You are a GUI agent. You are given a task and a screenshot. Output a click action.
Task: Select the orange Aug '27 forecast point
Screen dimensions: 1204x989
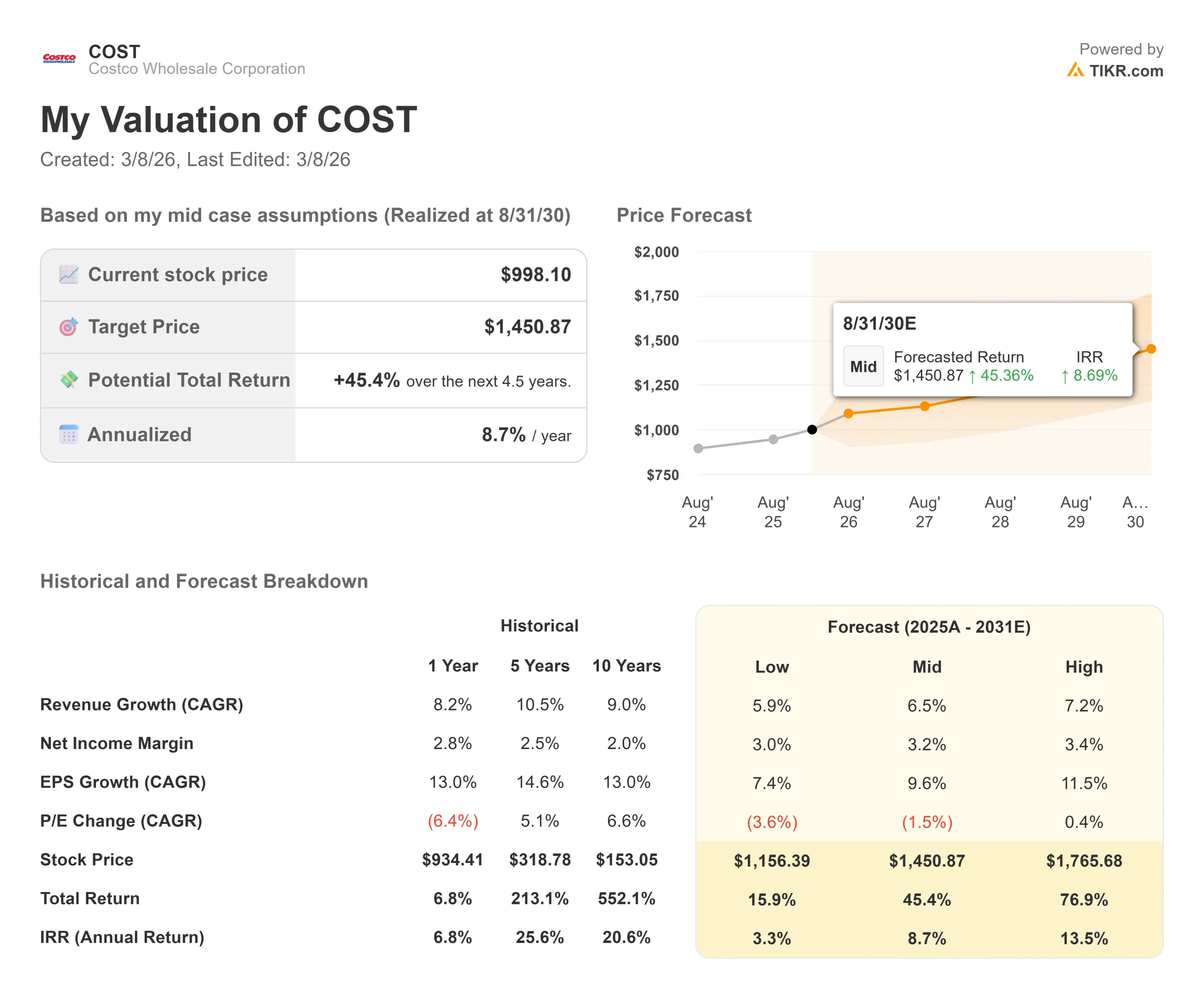[x=924, y=406]
